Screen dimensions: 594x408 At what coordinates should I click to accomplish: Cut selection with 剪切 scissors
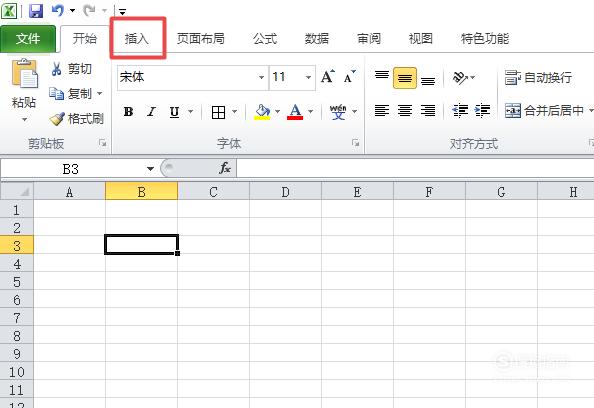click(x=71, y=69)
